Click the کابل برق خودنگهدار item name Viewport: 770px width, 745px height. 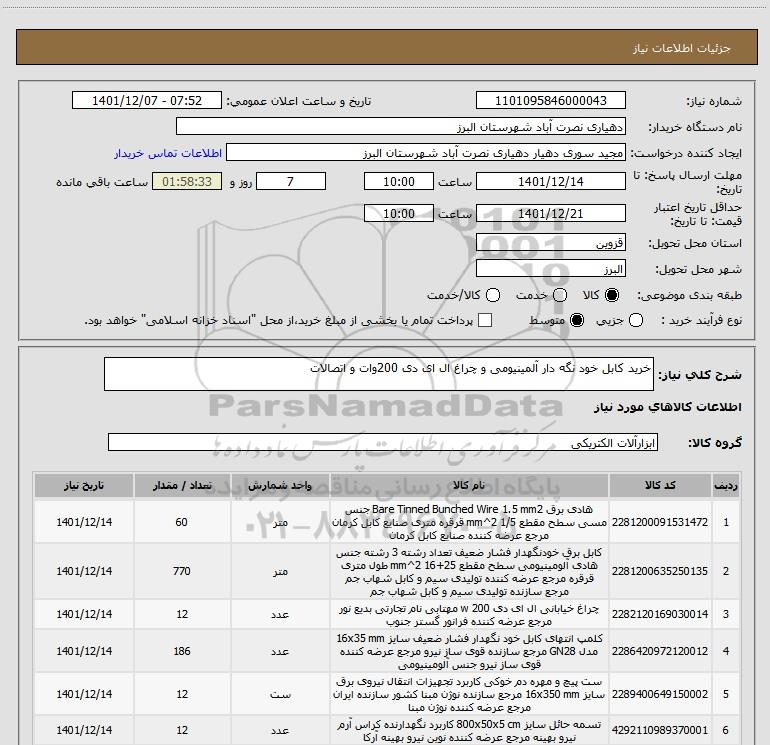[x=469, y=572]
